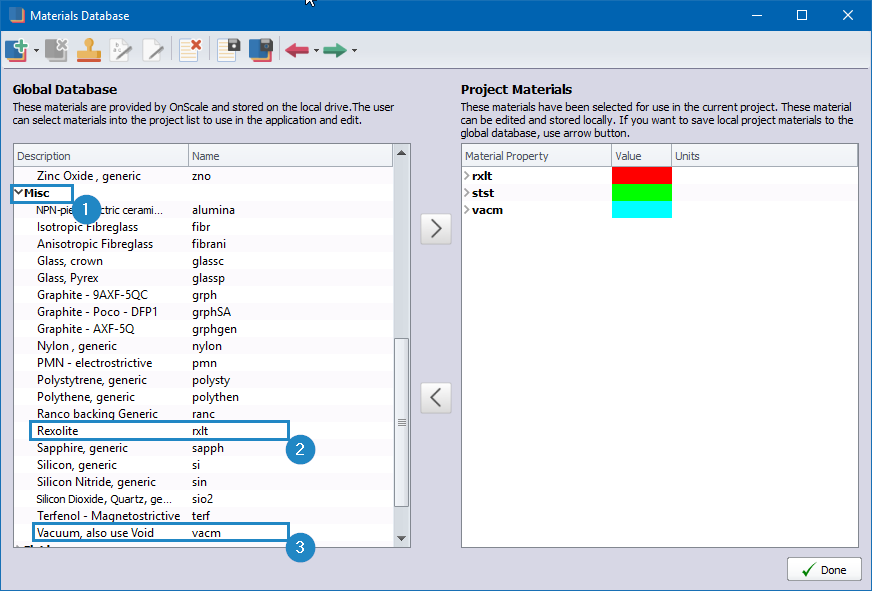872x591 pixels.
Task: Click the add new material icon
Action: 17,50
